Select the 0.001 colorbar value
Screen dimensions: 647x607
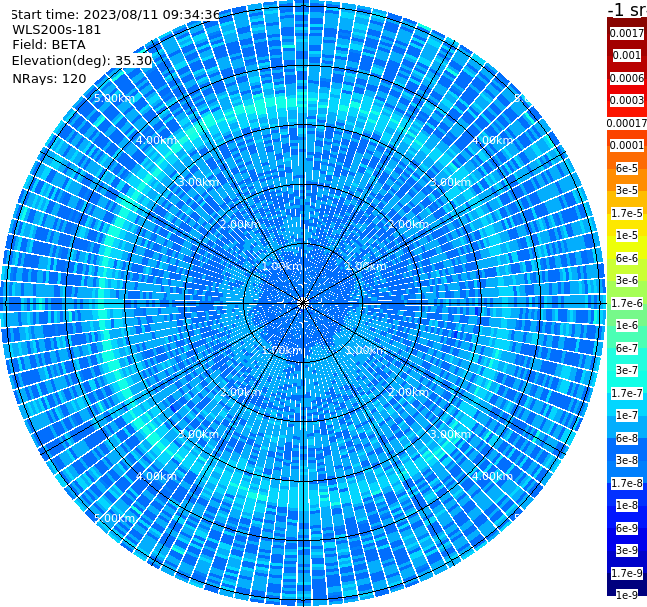pos(627,55)
